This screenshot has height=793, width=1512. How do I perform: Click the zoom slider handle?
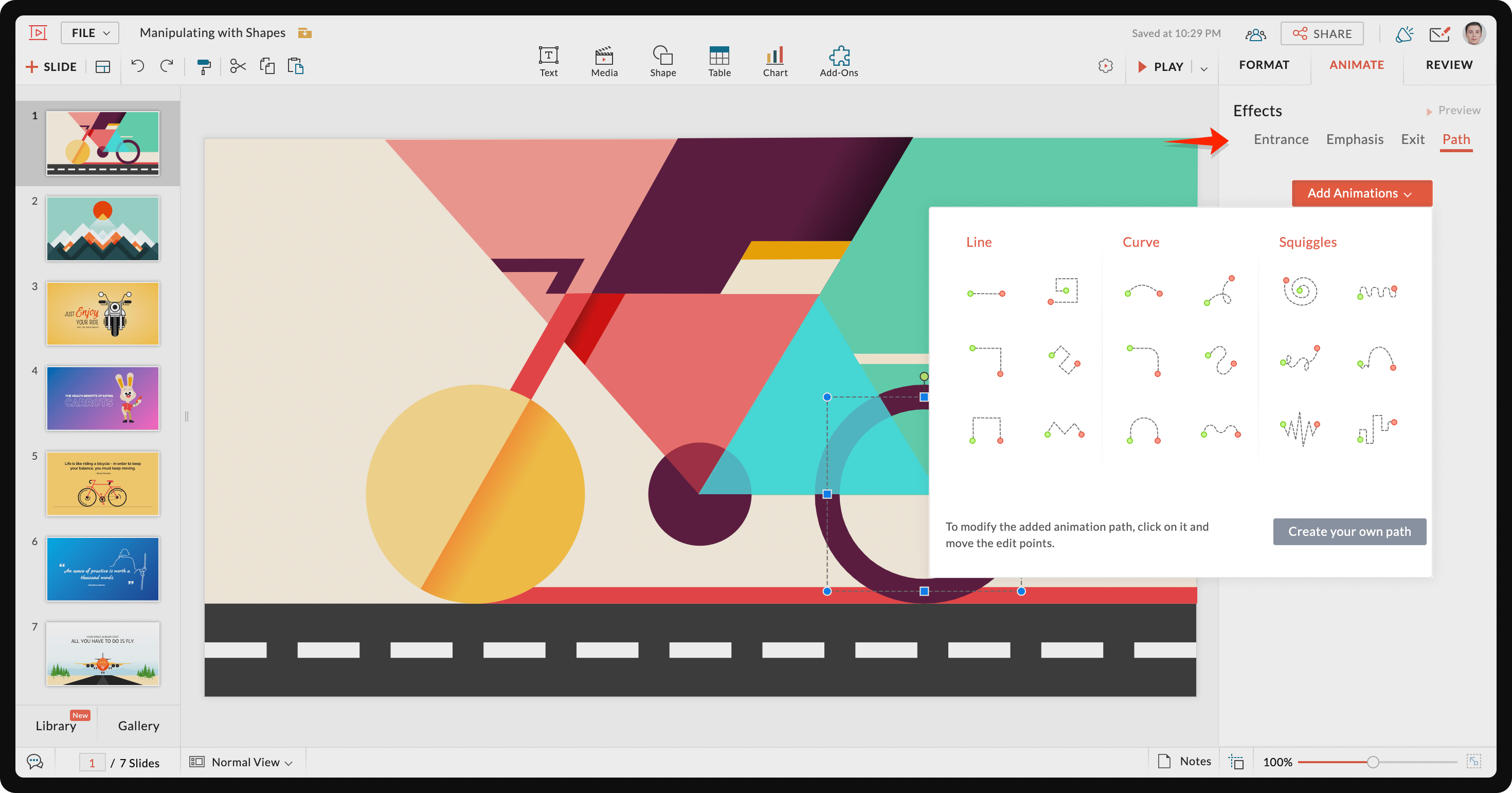coord(1372,762)
